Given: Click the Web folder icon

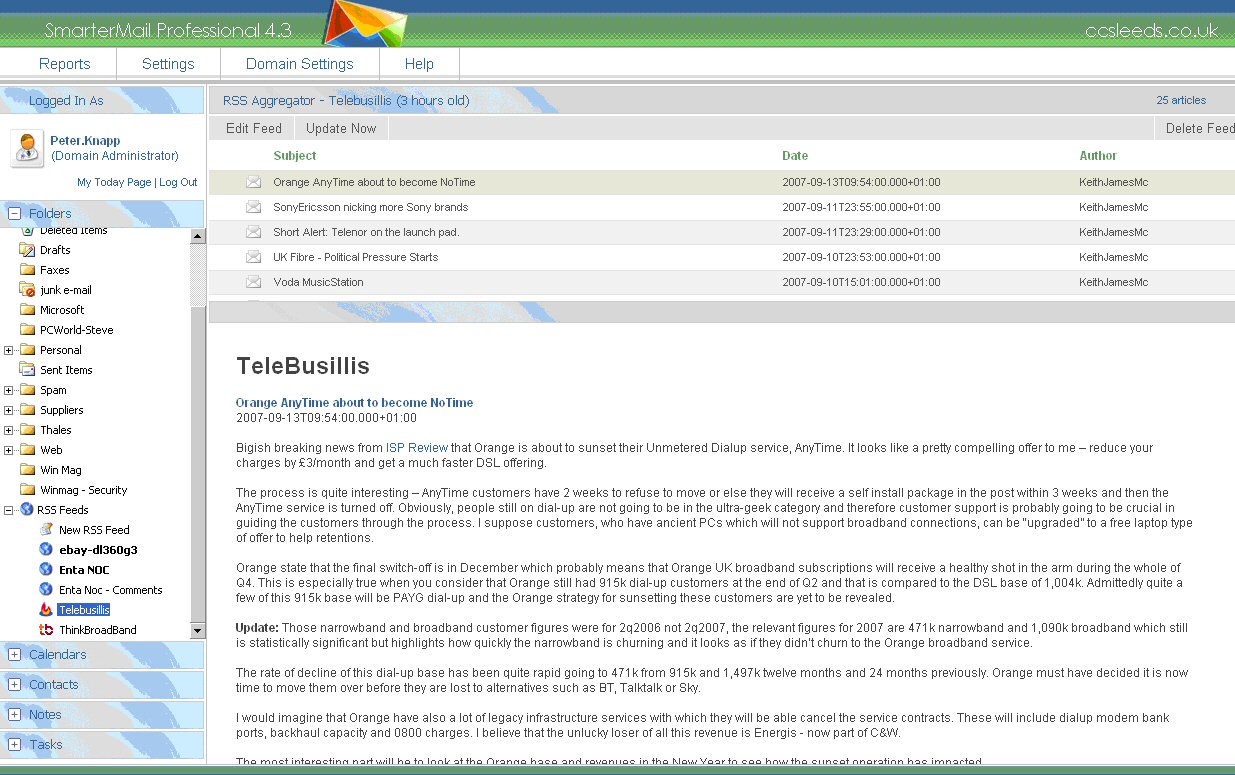Looking at the screenshot, I should pyautogui.click(x=27, y=450).
